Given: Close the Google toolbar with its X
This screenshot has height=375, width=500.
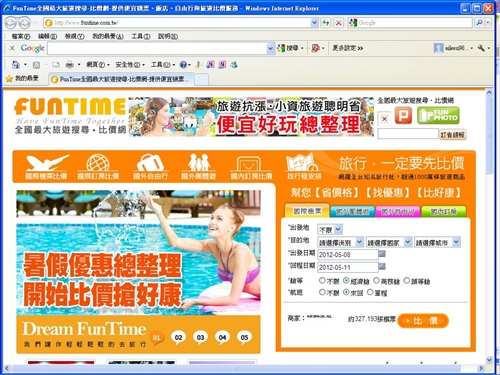Looking at the screenshot, I should pyautogui.click(x=12, y=48).
